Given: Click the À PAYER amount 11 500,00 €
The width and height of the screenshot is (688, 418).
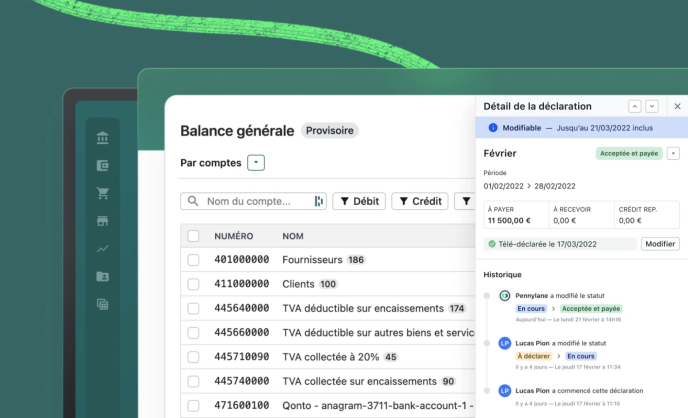Looking at the screenshot, I should (509, 220).
